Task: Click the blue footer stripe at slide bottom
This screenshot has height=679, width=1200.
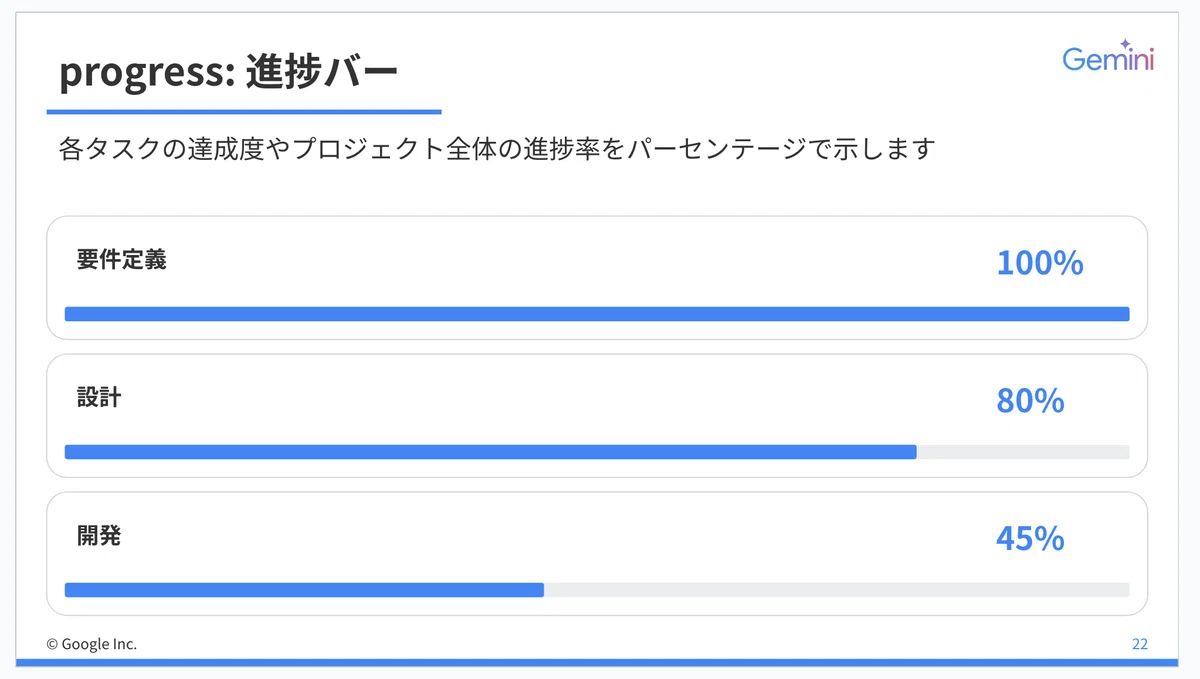Action: click(x=599, y=662)
